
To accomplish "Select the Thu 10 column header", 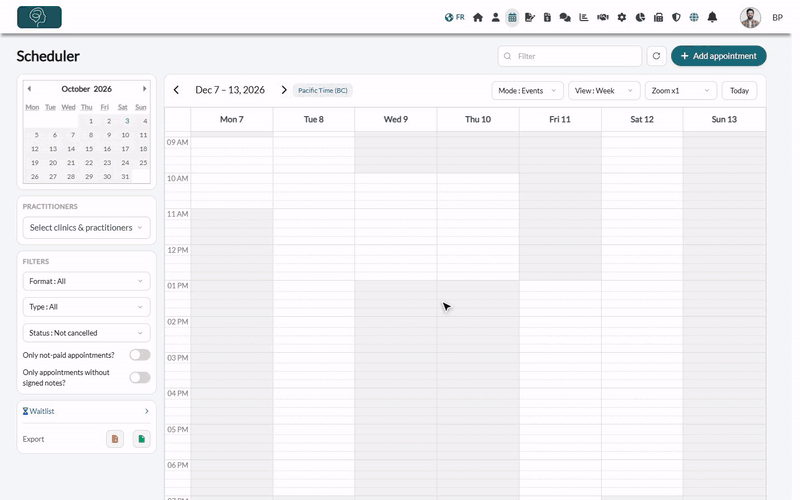I will click(478, 119).
